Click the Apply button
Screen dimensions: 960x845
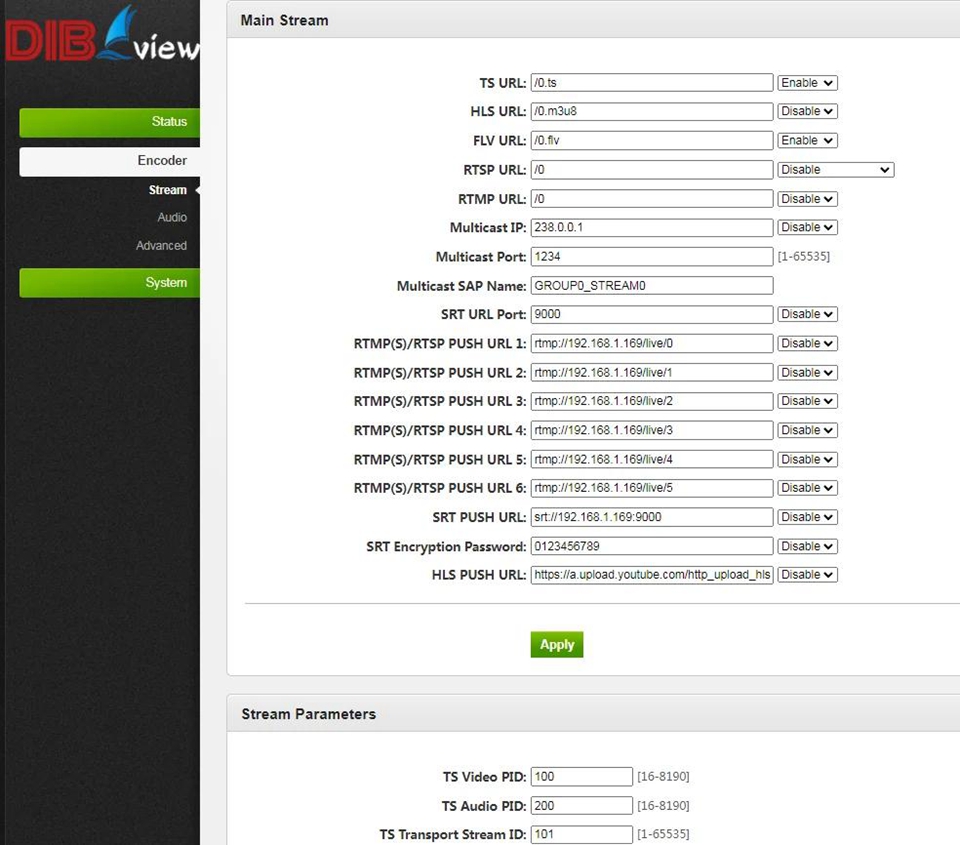556,645
